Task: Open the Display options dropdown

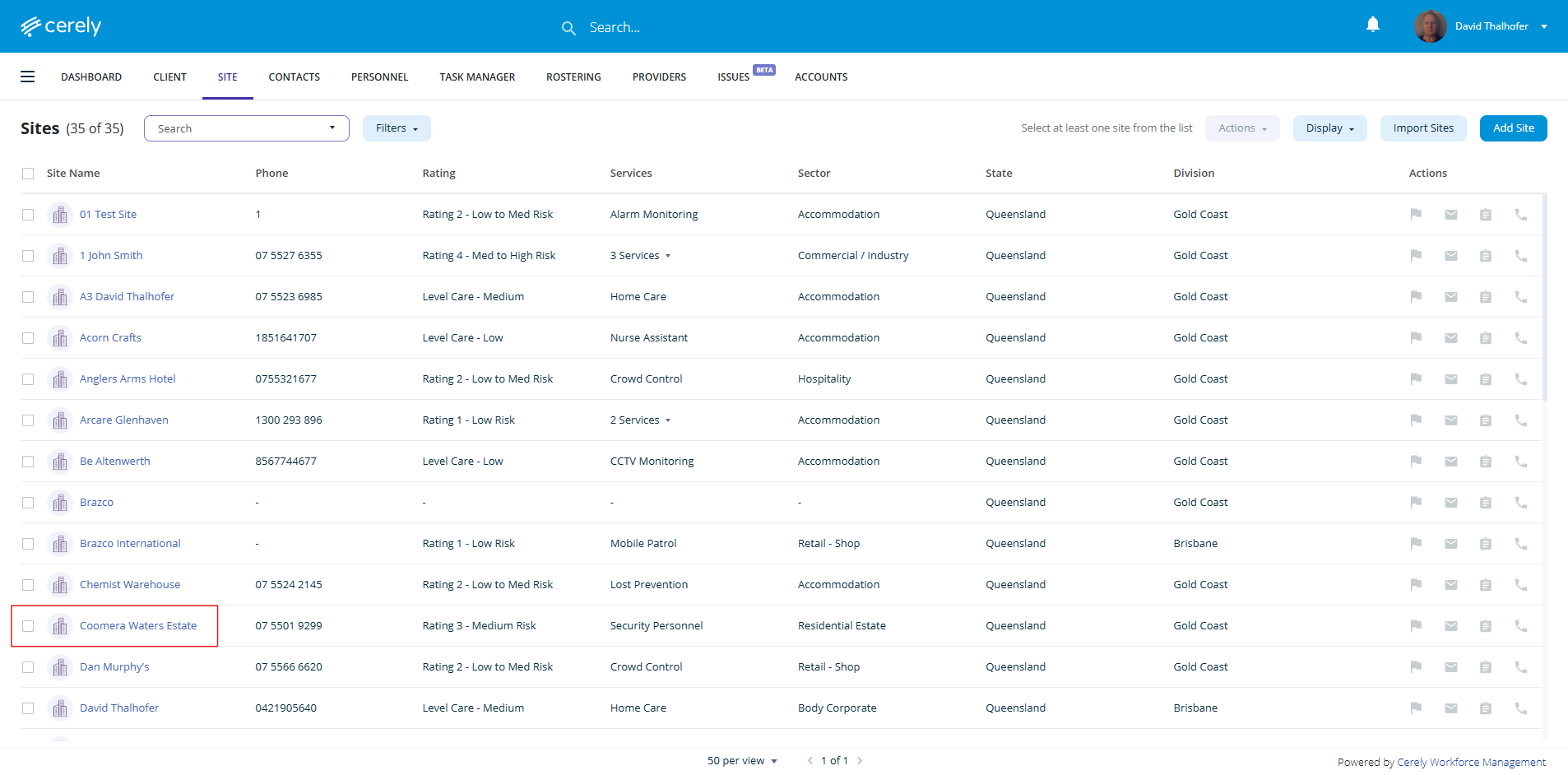Action: [x=1329, y=128]
